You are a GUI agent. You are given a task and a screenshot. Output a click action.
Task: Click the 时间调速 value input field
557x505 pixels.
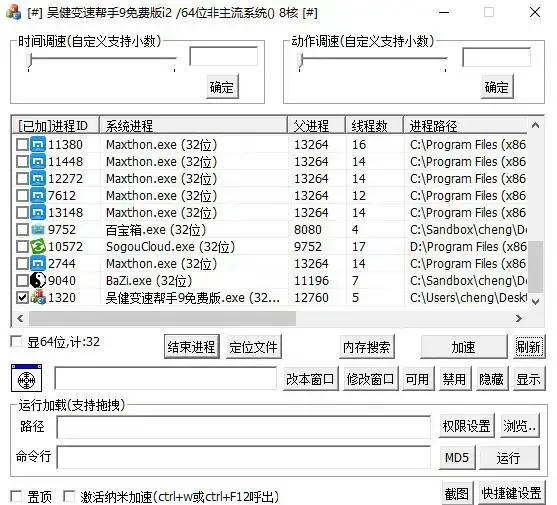(x=223, y=56)
